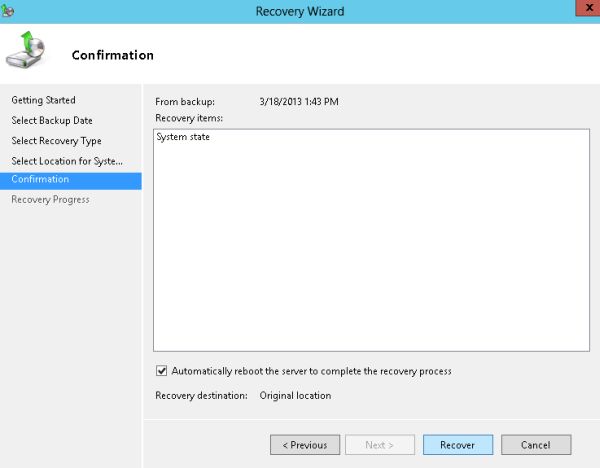Click the wizard title bar app icon
Viewport: 600px width, 468px height.
click(8, 11)
